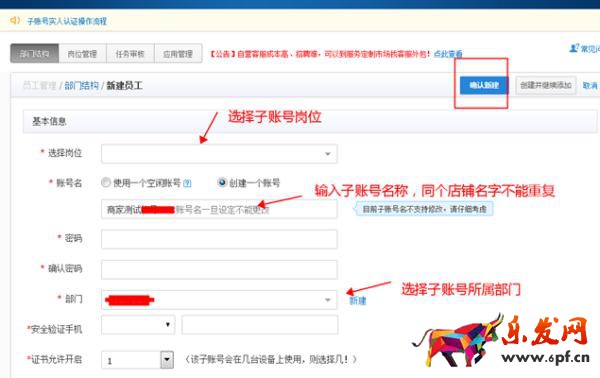
Task: Open the 证书允许开启 number dropdown
Action: pyautogui.click(x=137, y=360)
